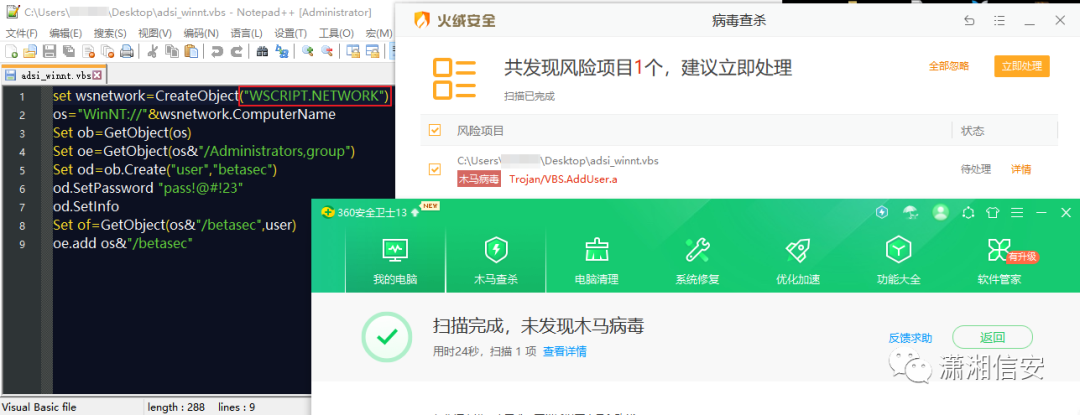
Task: Click the Redo arrow icon in Notepad++
Action: [236, 51]
